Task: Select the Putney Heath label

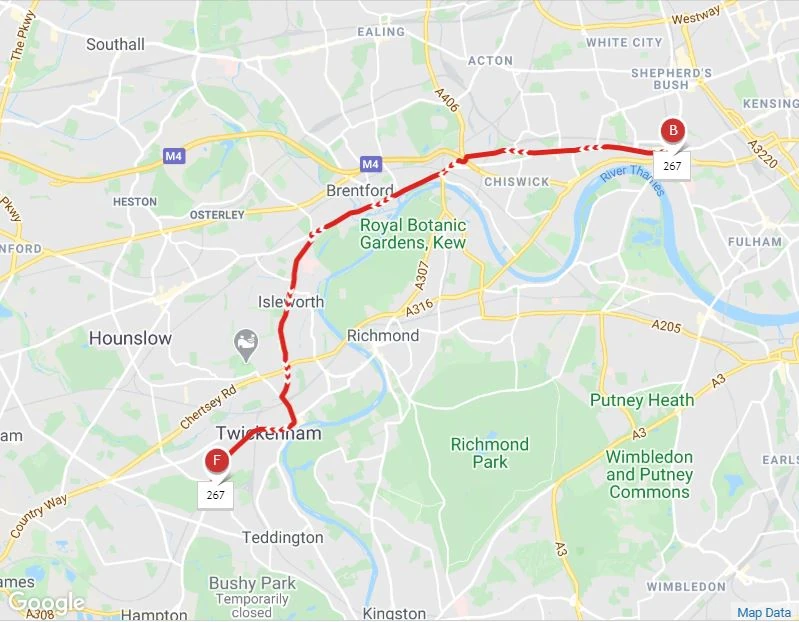Action: [642, 400]
